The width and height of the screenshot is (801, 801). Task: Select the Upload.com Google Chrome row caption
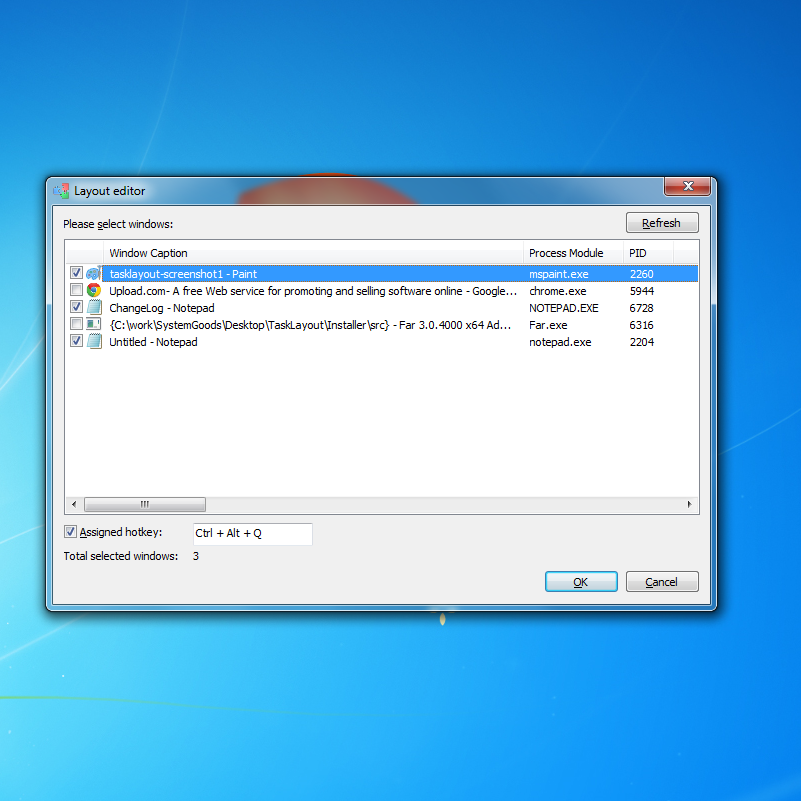(x=313, y=291)
